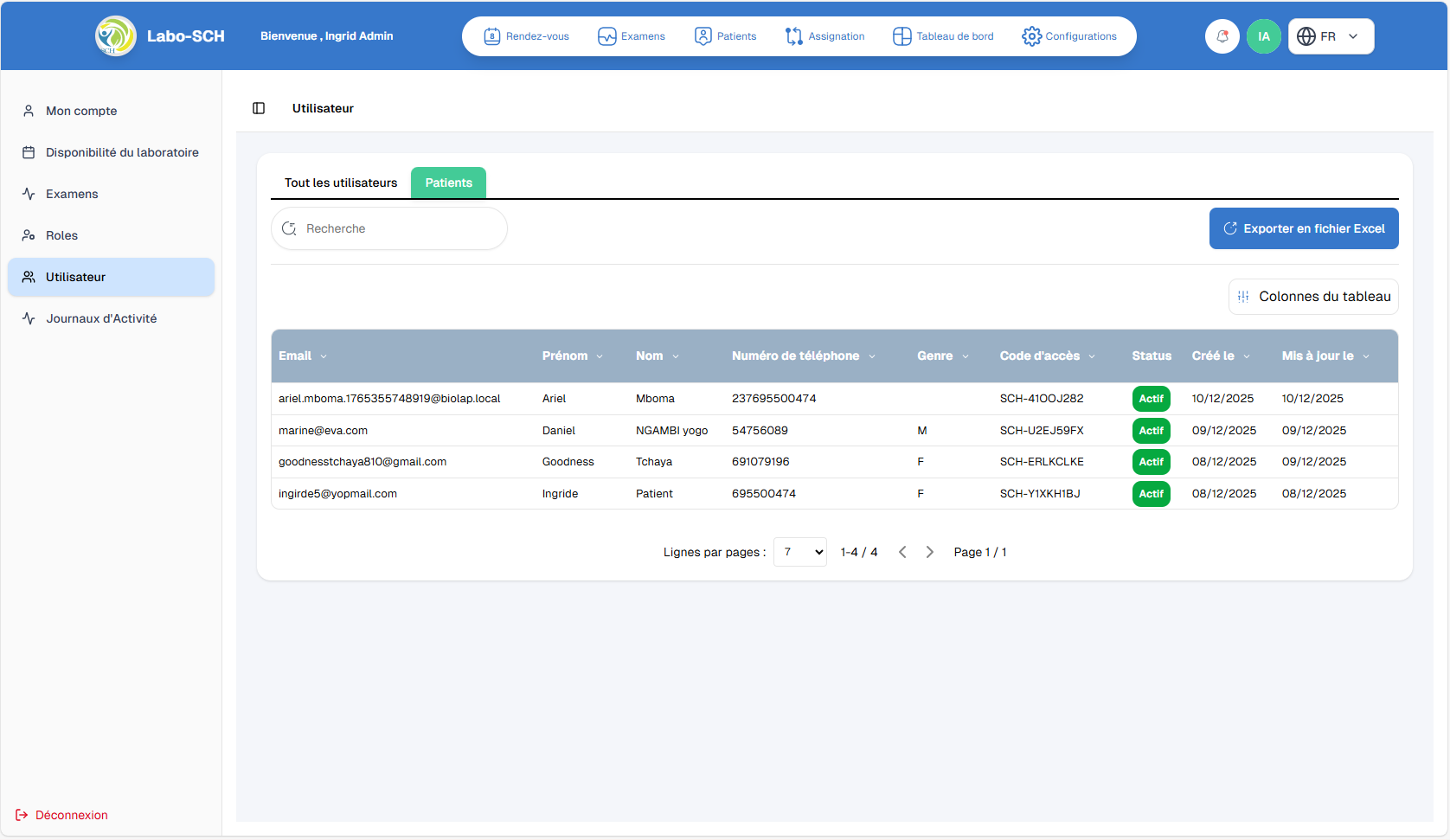Click the Rendez-vous calendar icon
The width and height of the screenshot is (1450, 840).
click(491, 36)
